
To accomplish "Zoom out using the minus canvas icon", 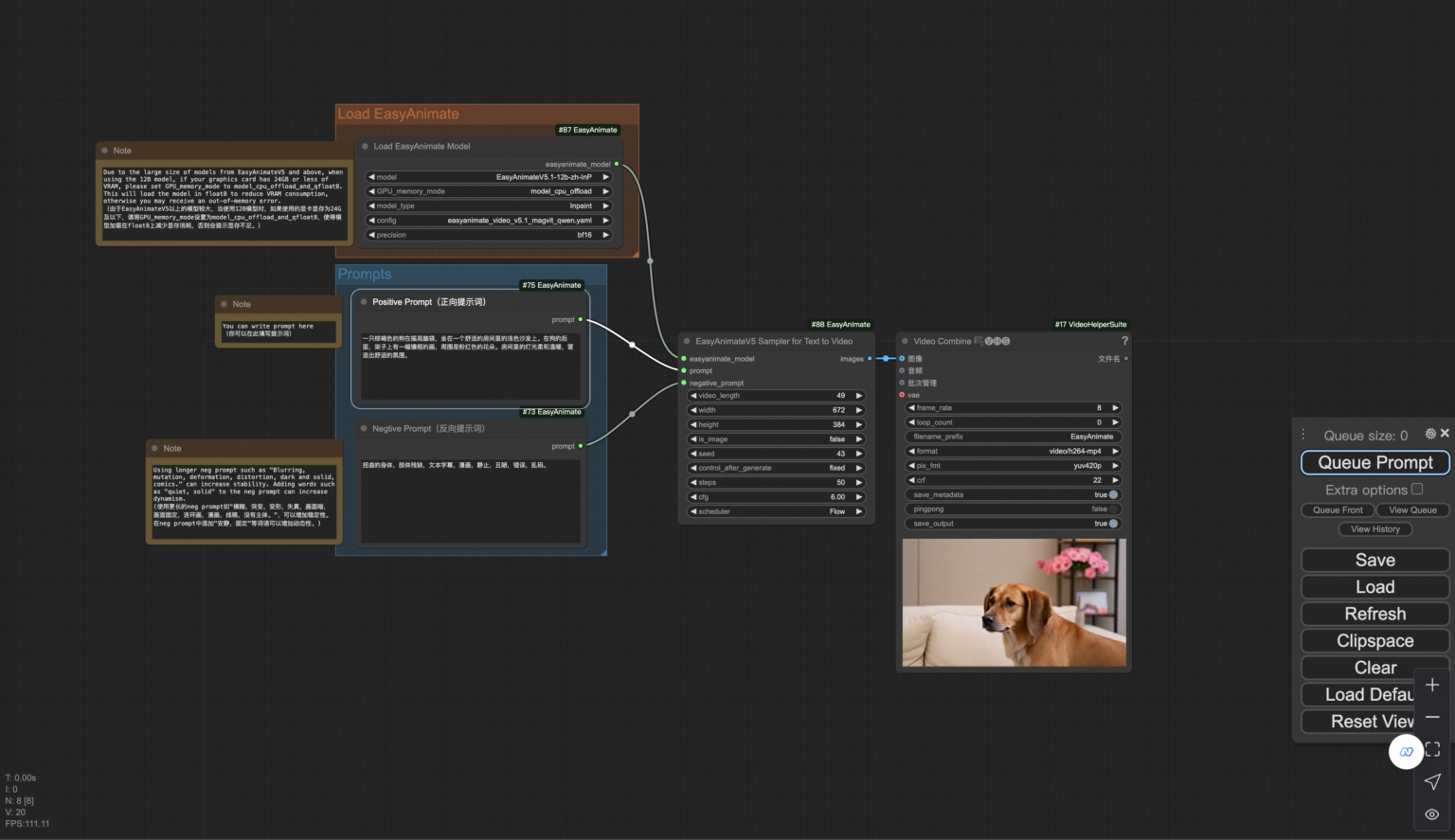I will click(x=1431, y=716).
